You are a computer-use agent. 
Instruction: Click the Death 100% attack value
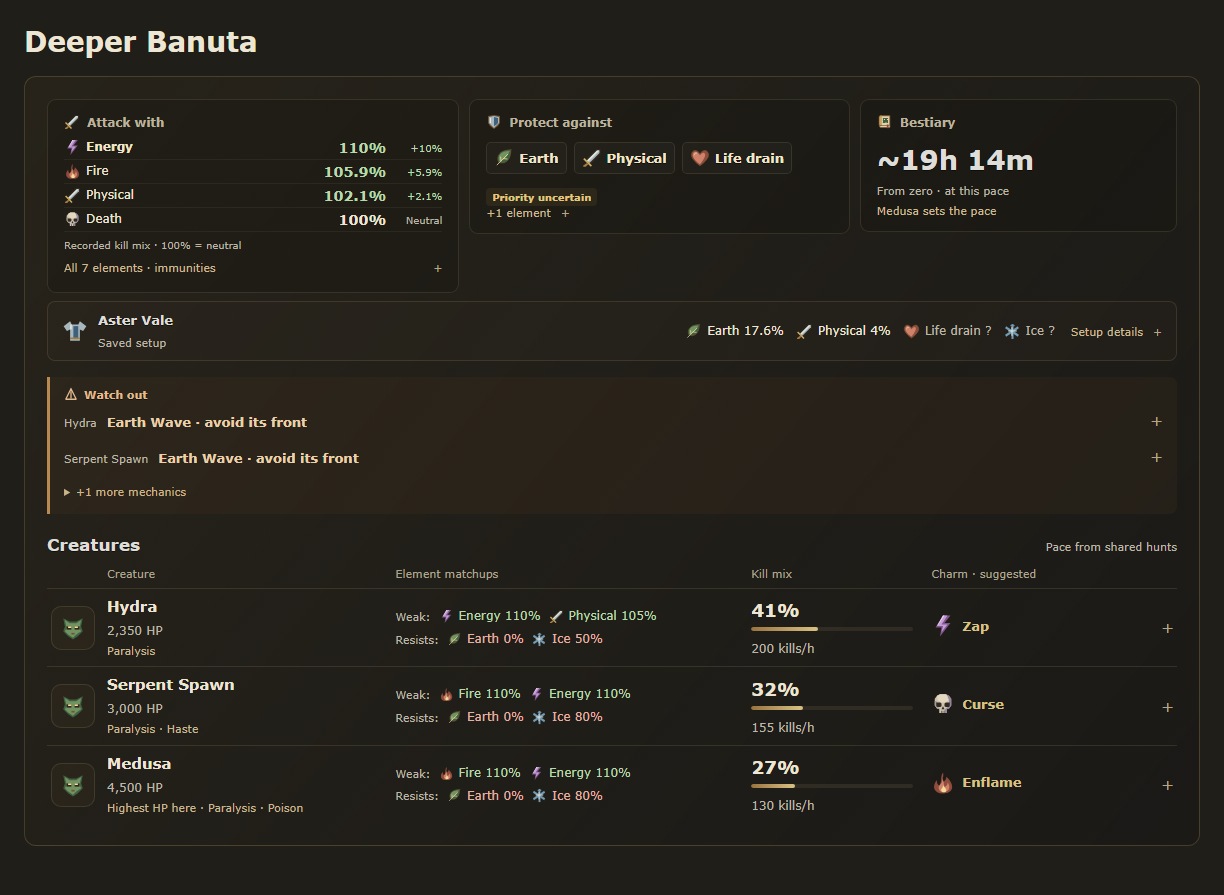pos(362,220)
